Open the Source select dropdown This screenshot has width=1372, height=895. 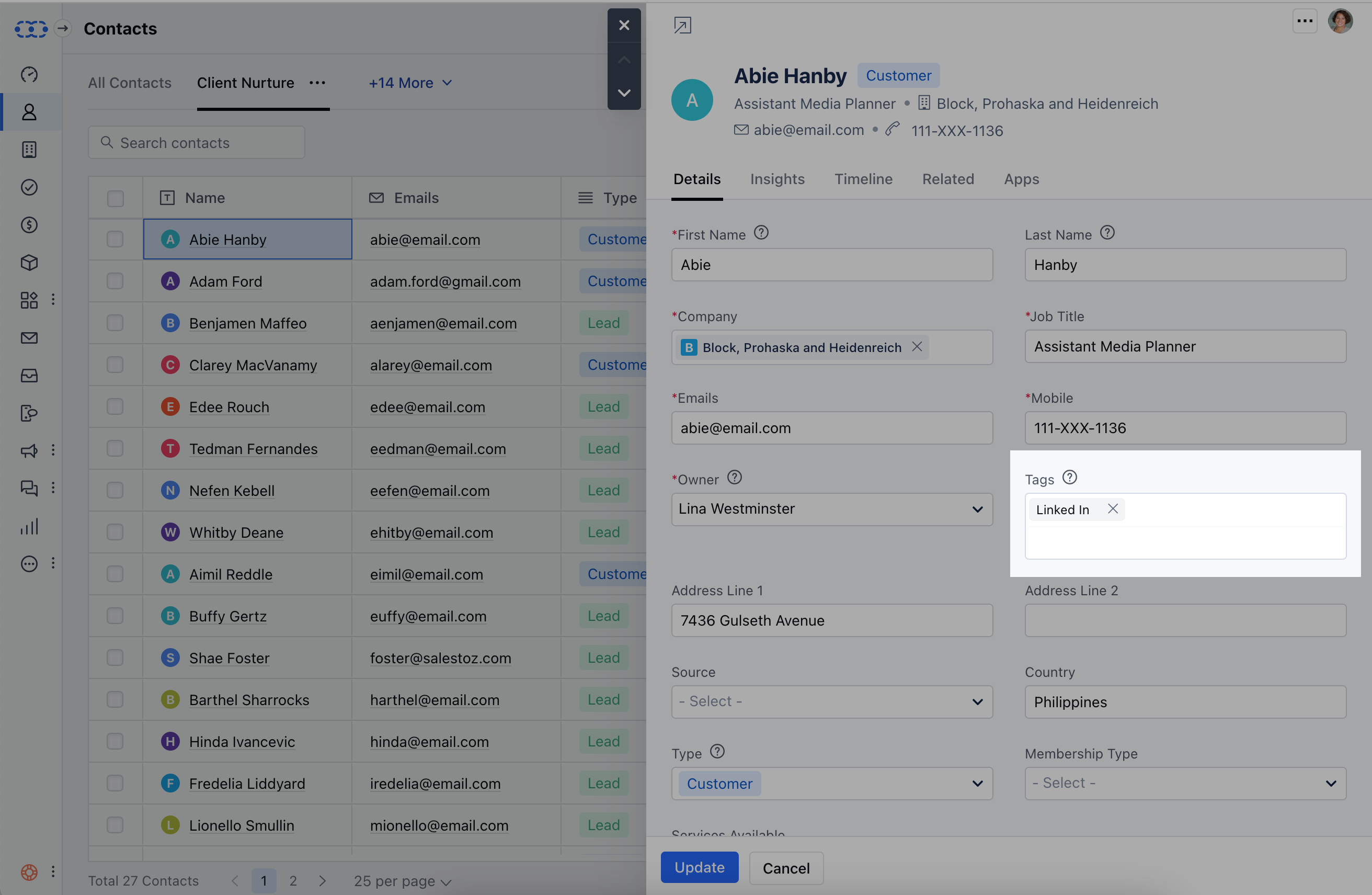831,701
